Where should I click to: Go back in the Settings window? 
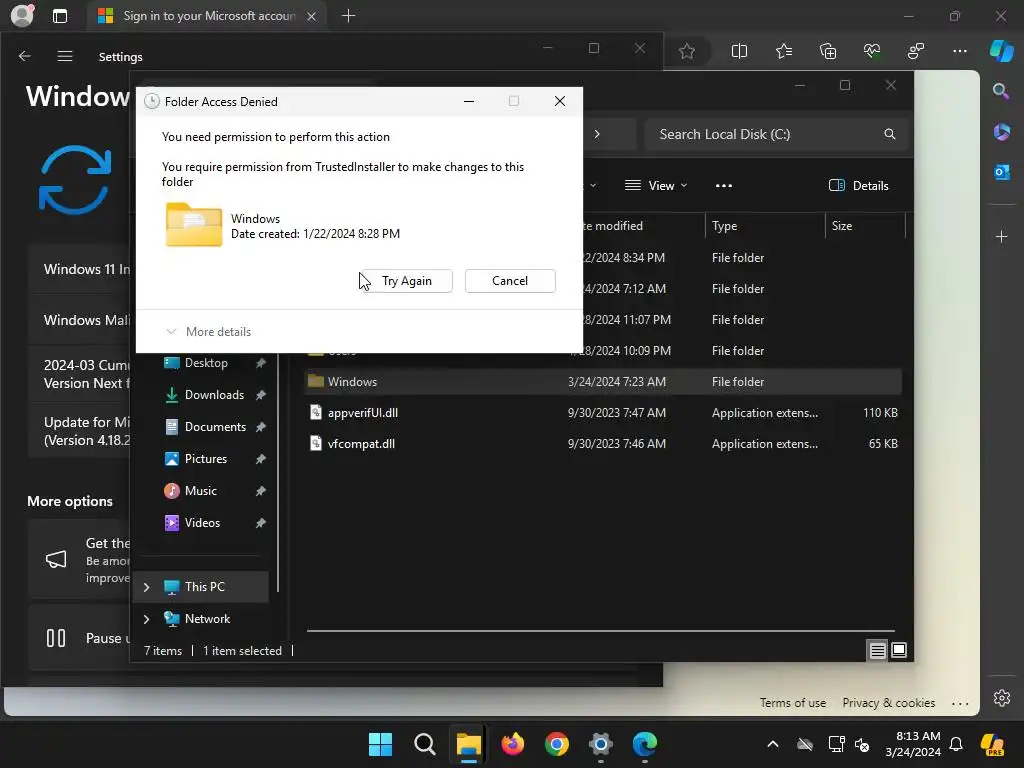coord(24,56)
